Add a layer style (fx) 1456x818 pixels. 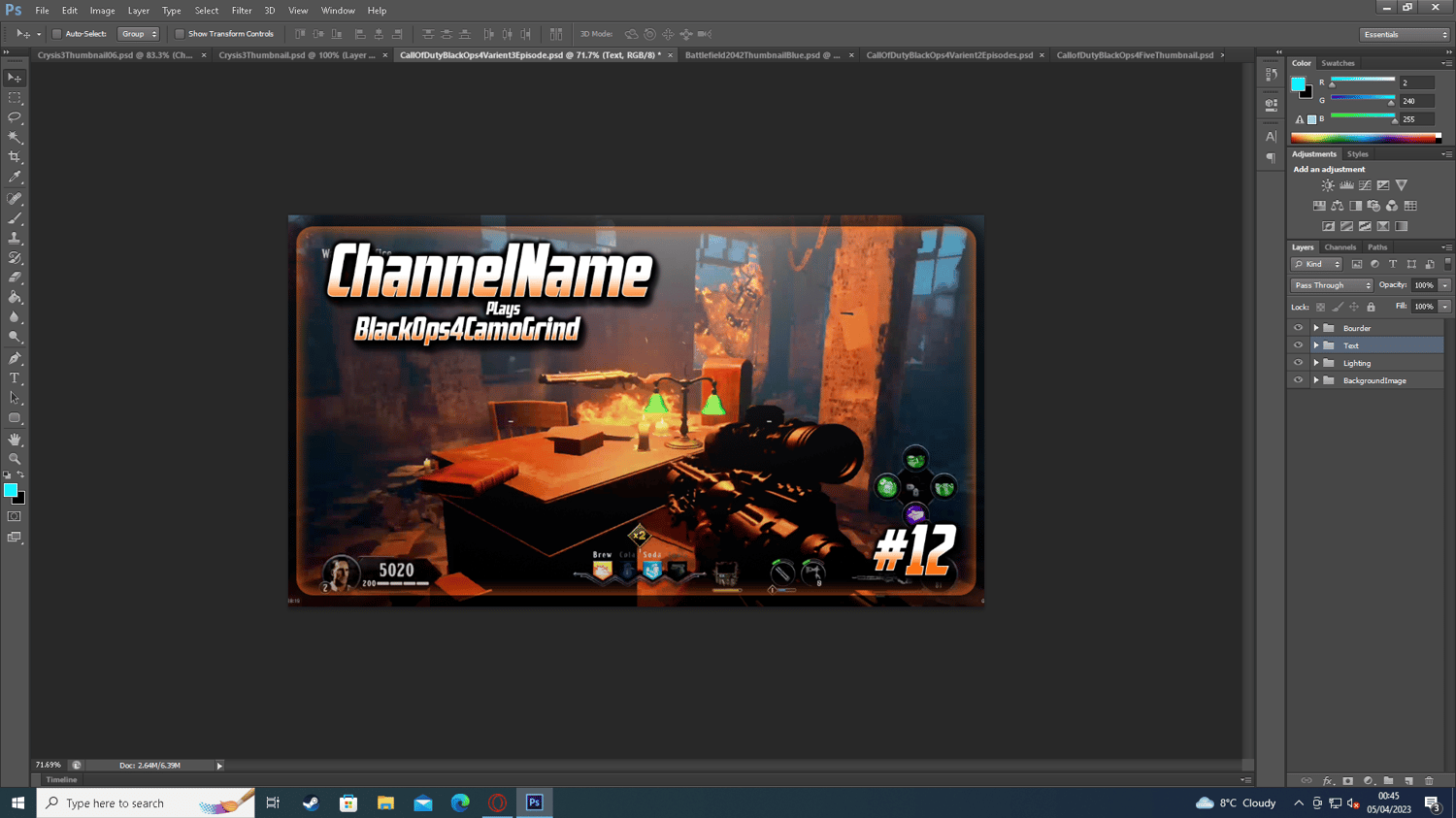[1328, 781]
